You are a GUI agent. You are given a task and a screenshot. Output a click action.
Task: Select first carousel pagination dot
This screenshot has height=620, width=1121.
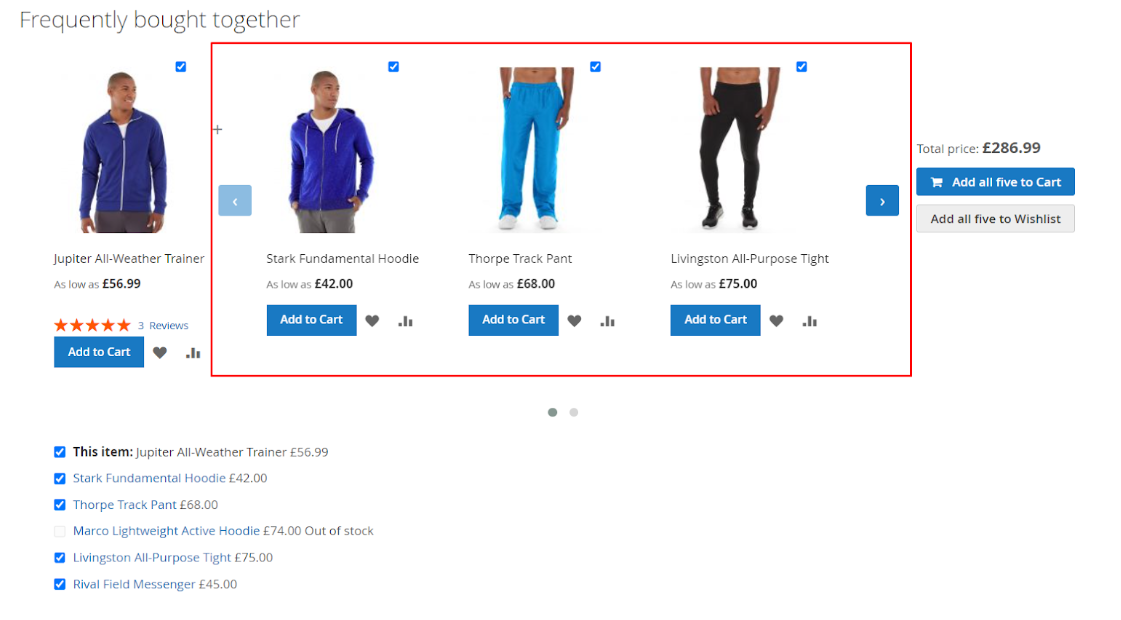tap(552, 413)
